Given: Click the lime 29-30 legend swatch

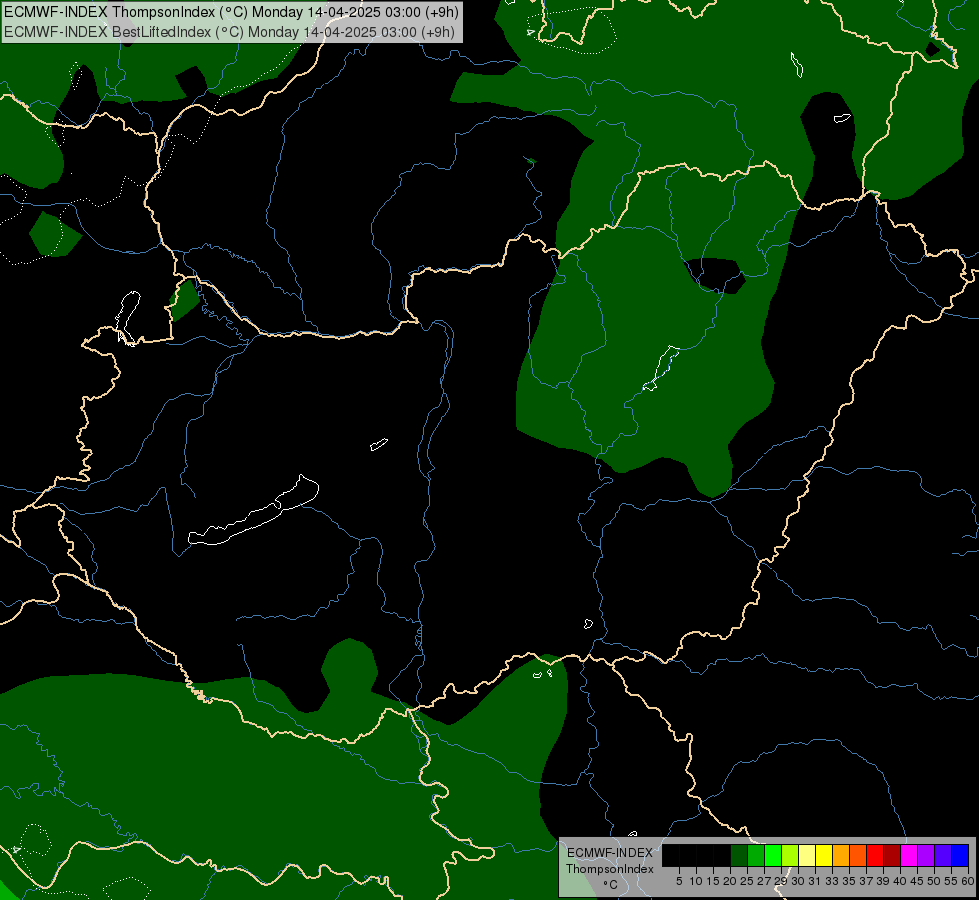Looking at the screenshot, I should pos(790,855).
